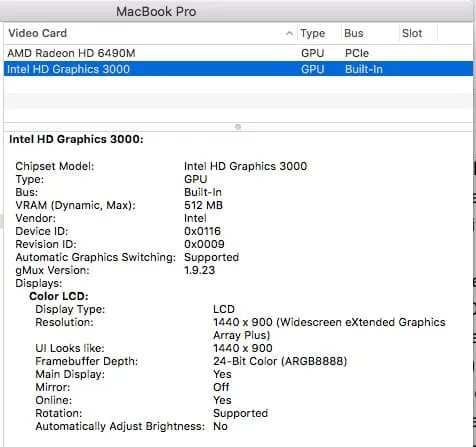476x447 pixels.
Task: Click the split-pane divider handle dot
Action: point(238,127)
